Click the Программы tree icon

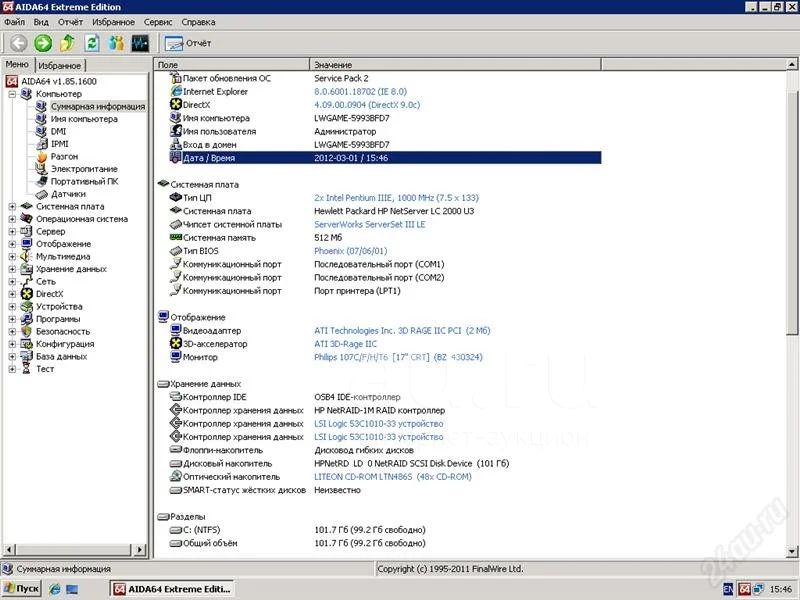click(x=27, y=319)
